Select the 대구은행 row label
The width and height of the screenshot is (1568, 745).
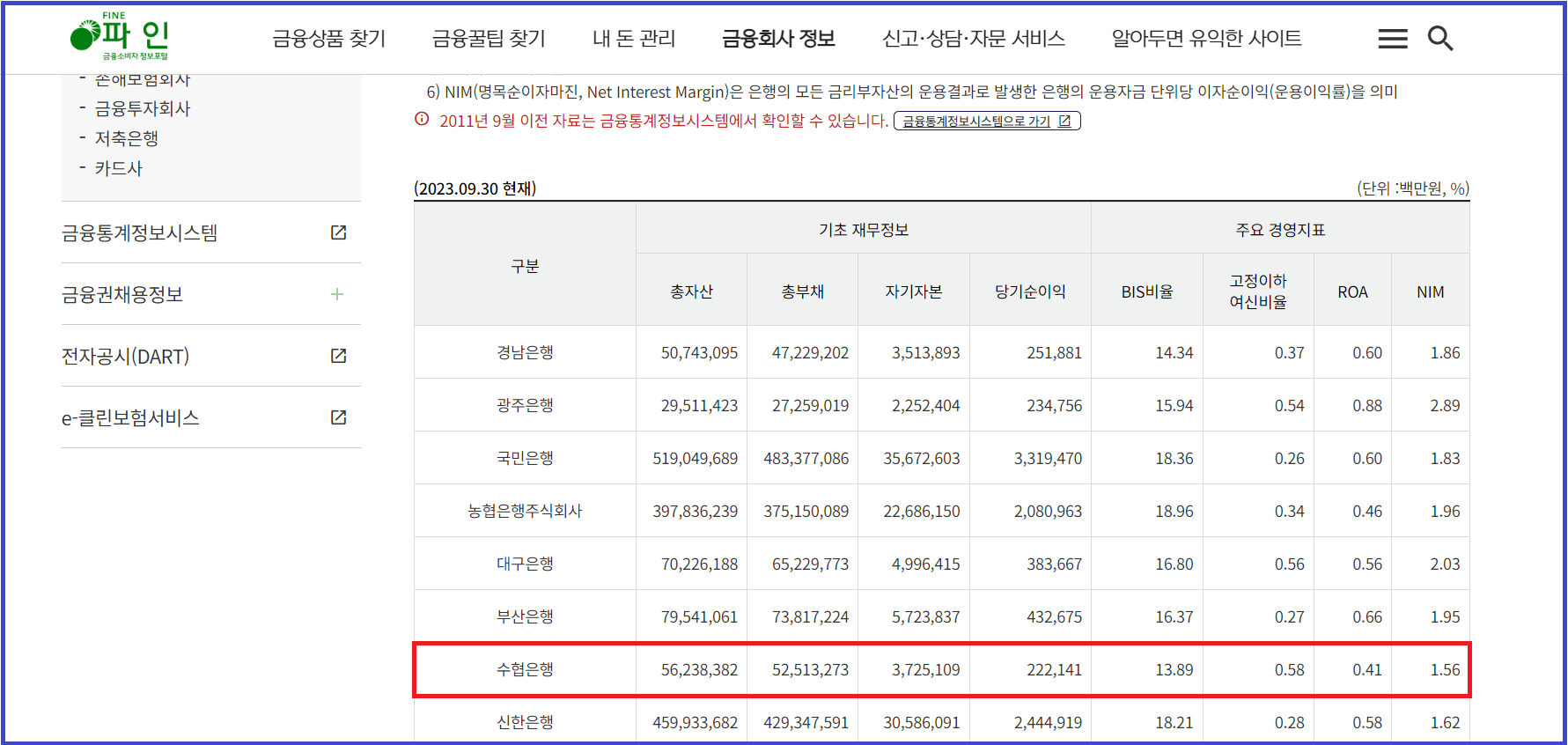coord(525,564)
